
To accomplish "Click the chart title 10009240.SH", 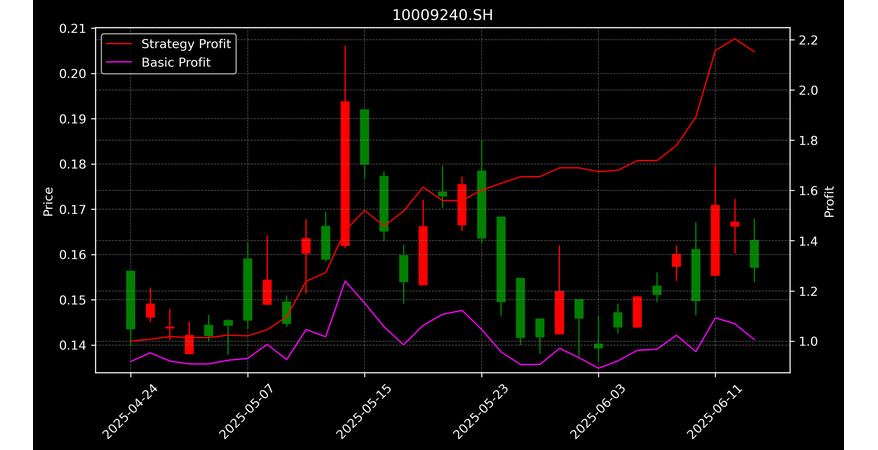I will coord(442,15).
